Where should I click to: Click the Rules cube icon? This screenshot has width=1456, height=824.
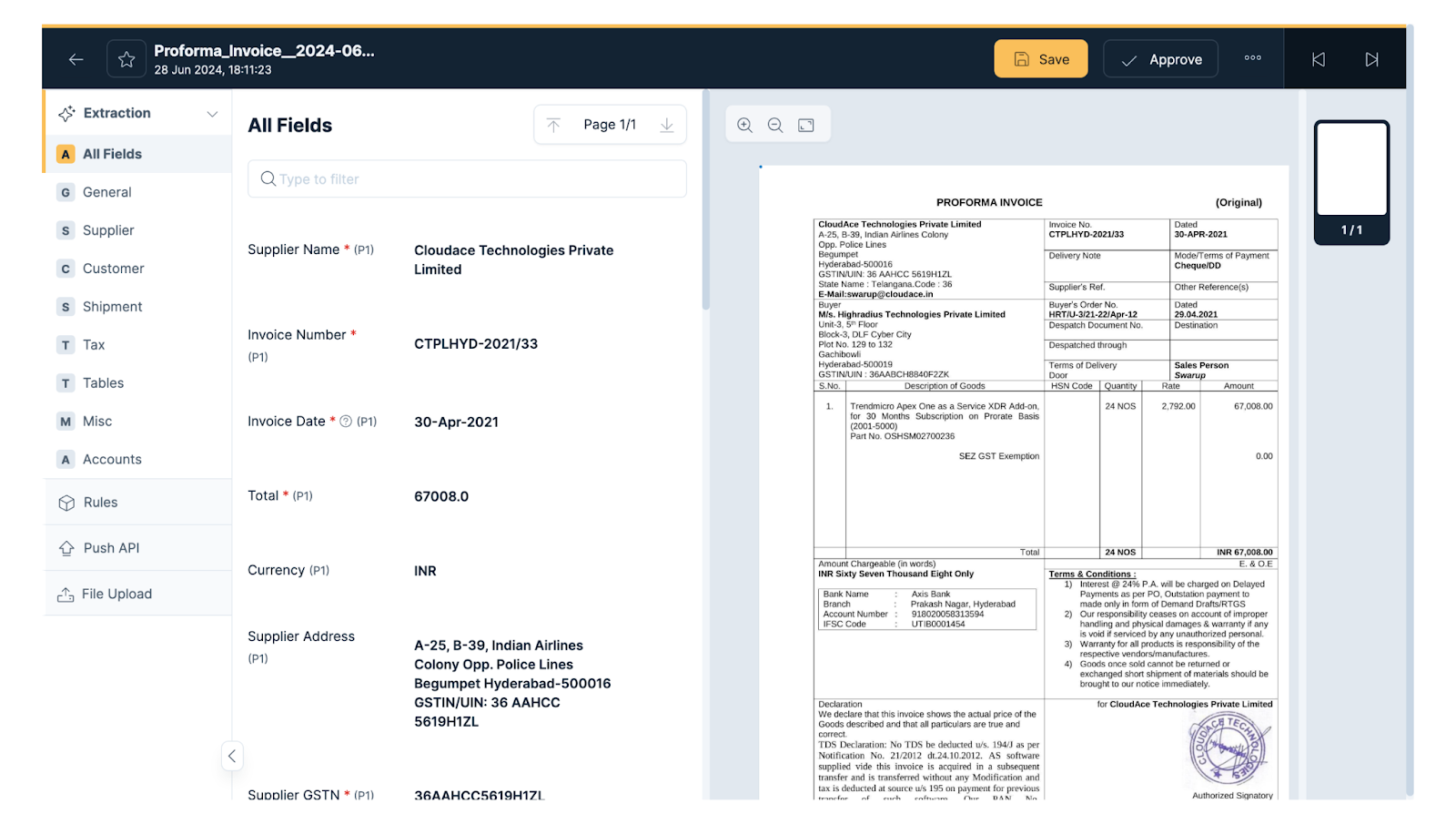pyautogui.click(x=66, y=503)
